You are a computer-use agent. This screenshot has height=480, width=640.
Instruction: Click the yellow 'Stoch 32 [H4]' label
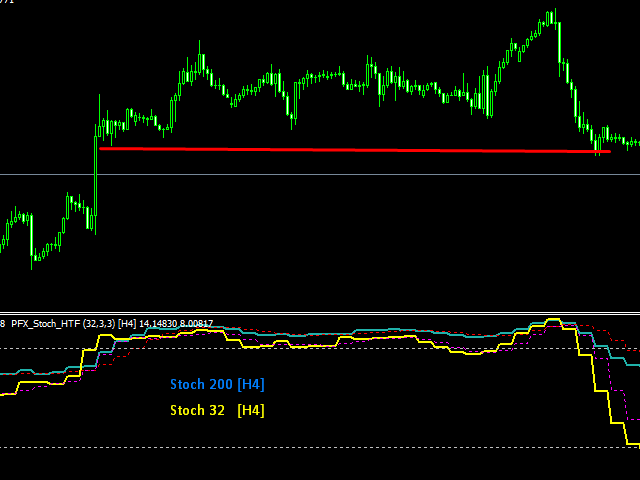[x=217, y=410]
